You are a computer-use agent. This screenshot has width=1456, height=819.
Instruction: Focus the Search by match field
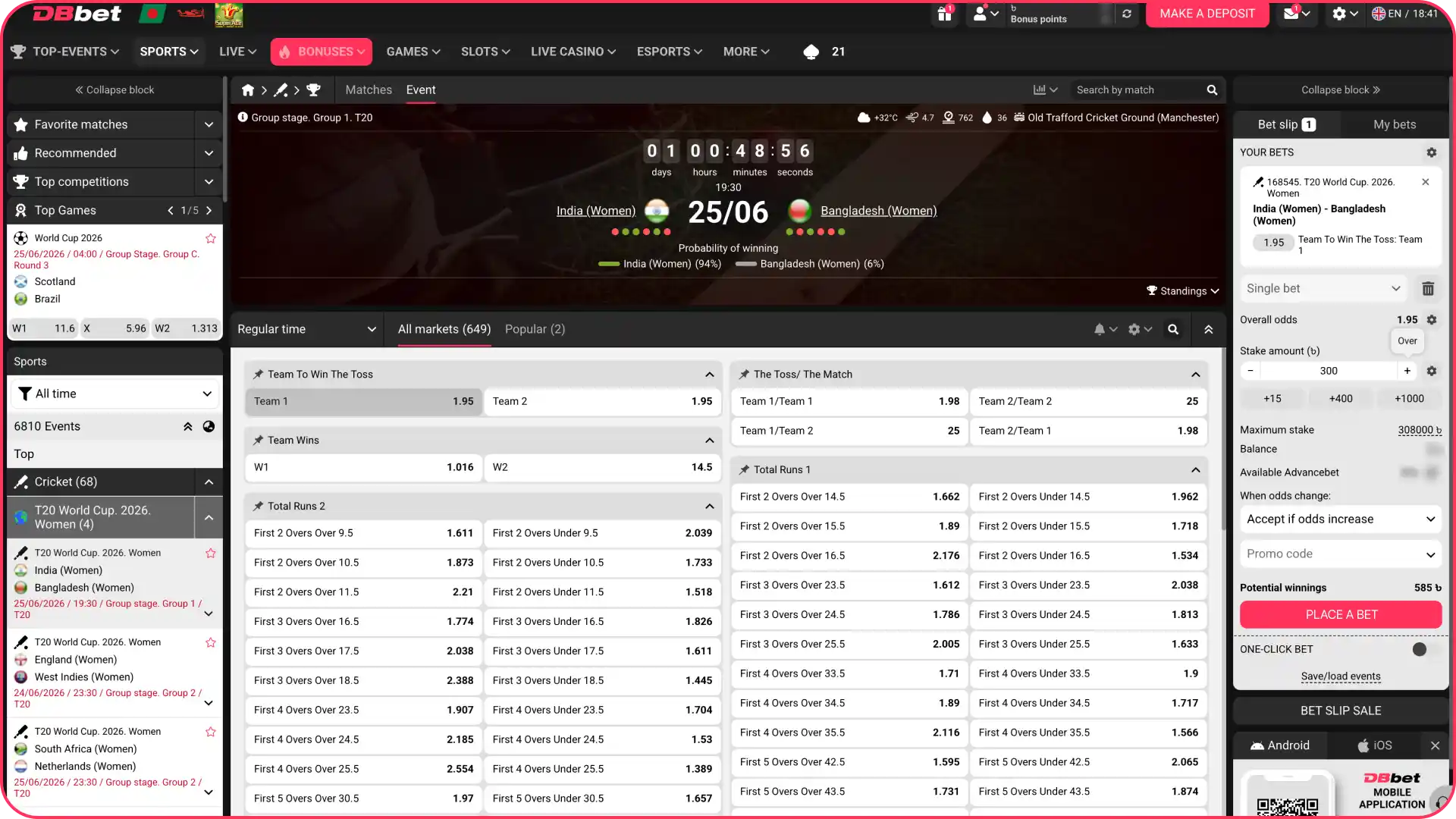click(x=1137, y=90)
